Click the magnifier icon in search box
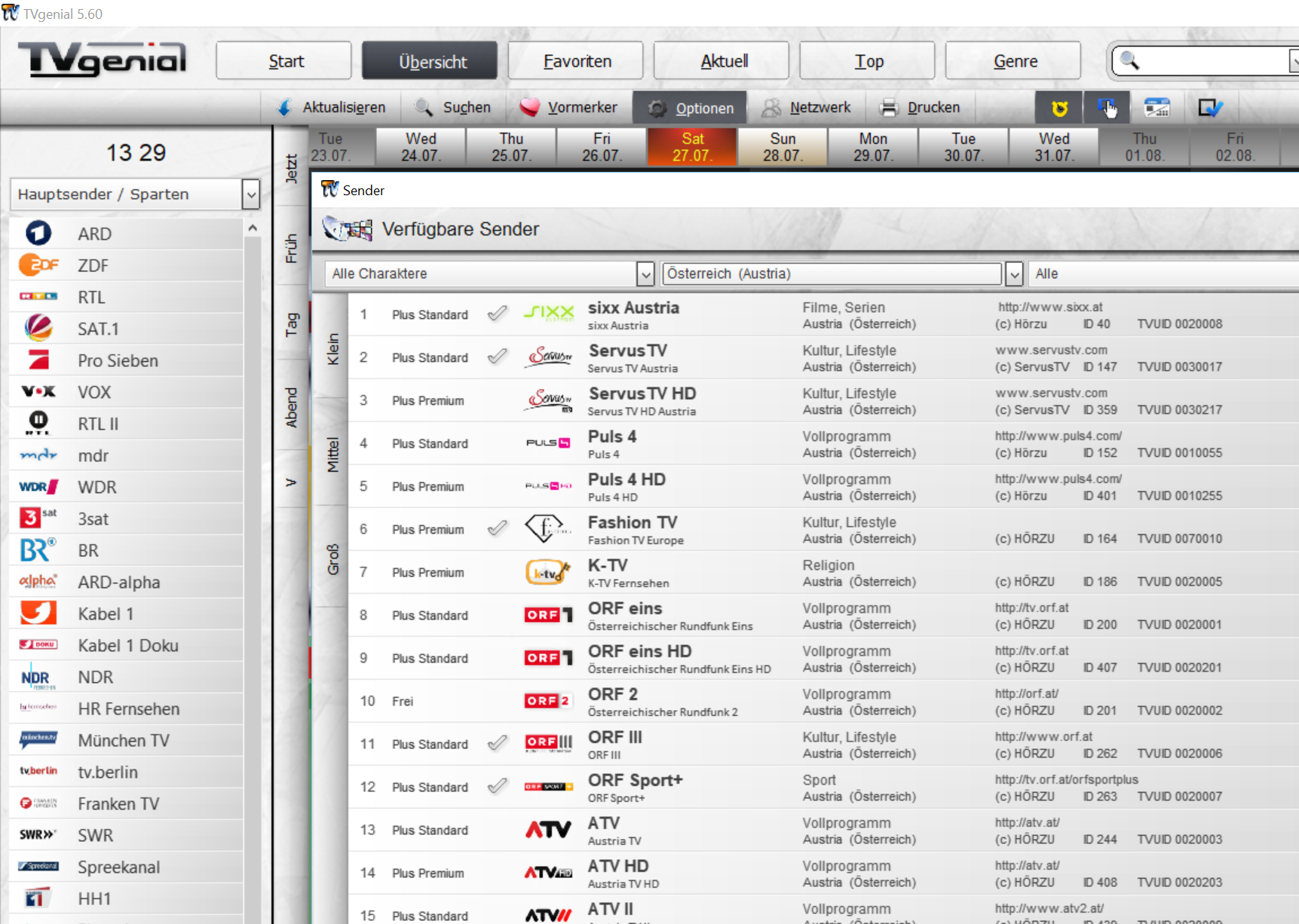Image resolution: width=1299 pixels, height=924 pixels. [x=1129, y=60]
